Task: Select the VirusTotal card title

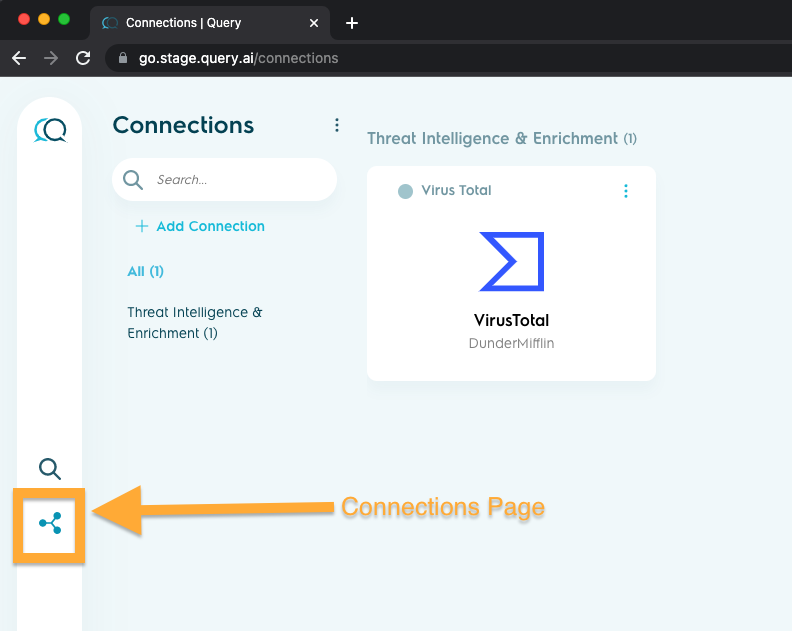Action: (x=511, y=320)
